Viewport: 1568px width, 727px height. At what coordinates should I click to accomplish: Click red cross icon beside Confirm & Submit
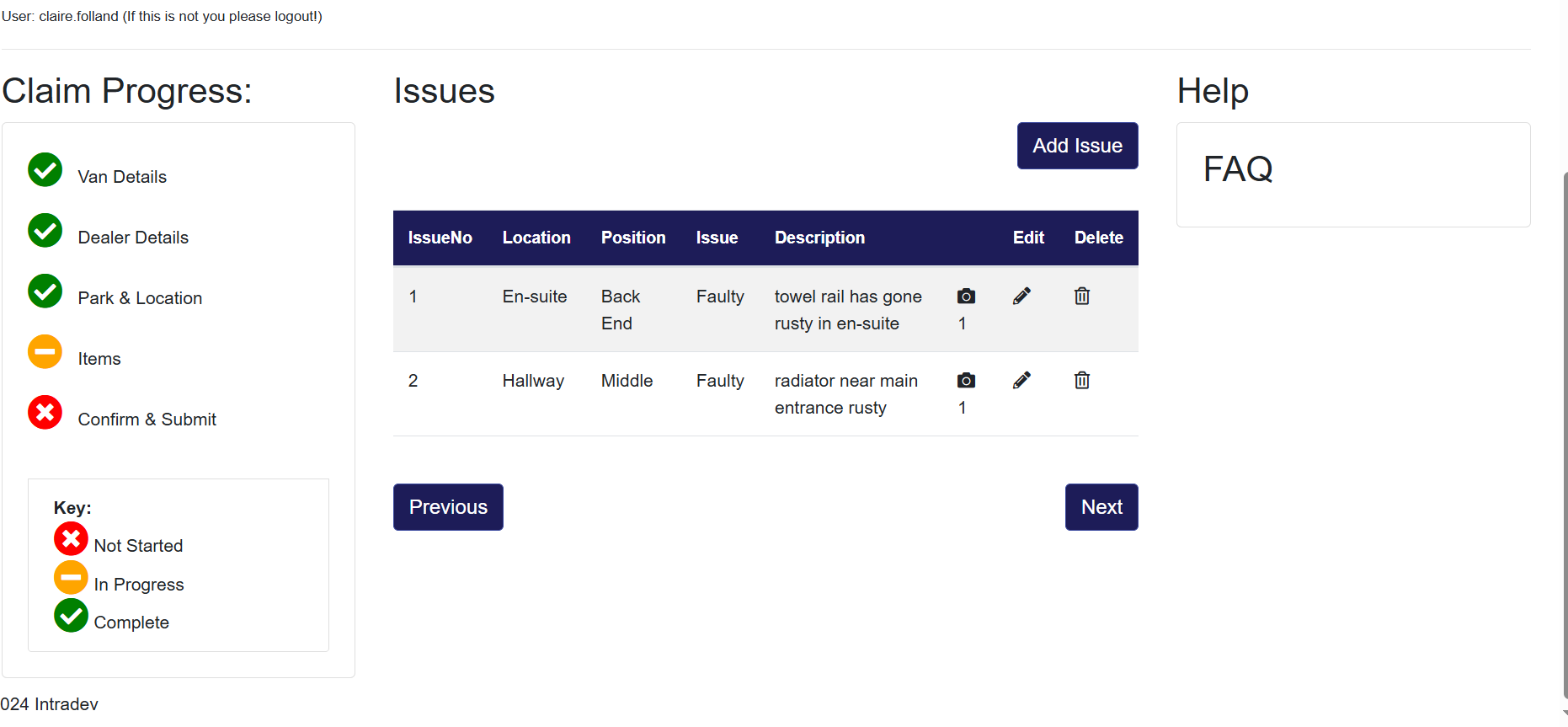pyautogui.click(x=45, y=413)
